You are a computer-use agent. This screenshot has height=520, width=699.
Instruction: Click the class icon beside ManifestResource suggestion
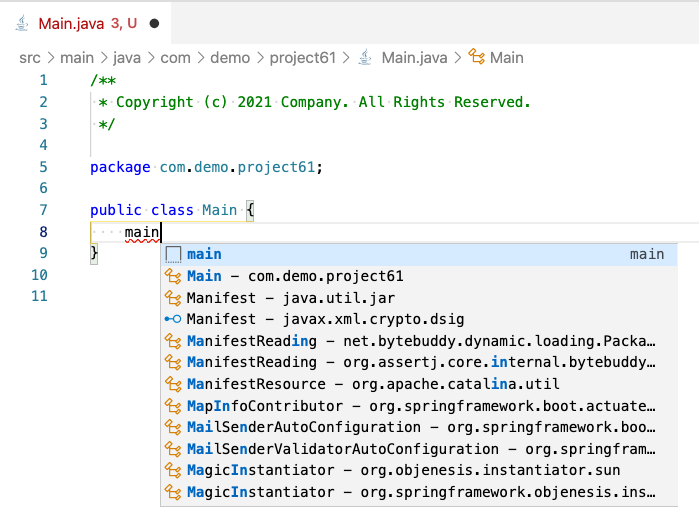click(174, 384)
